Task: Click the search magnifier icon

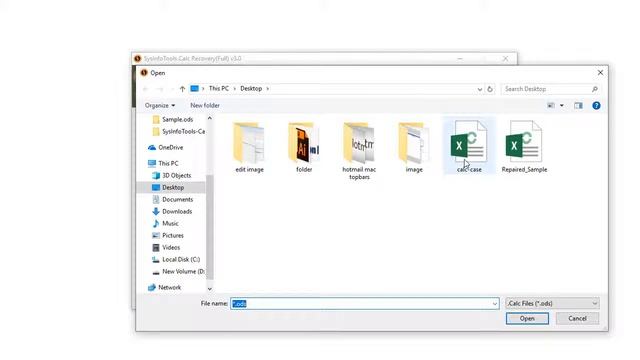Action: tap(595, 89)
